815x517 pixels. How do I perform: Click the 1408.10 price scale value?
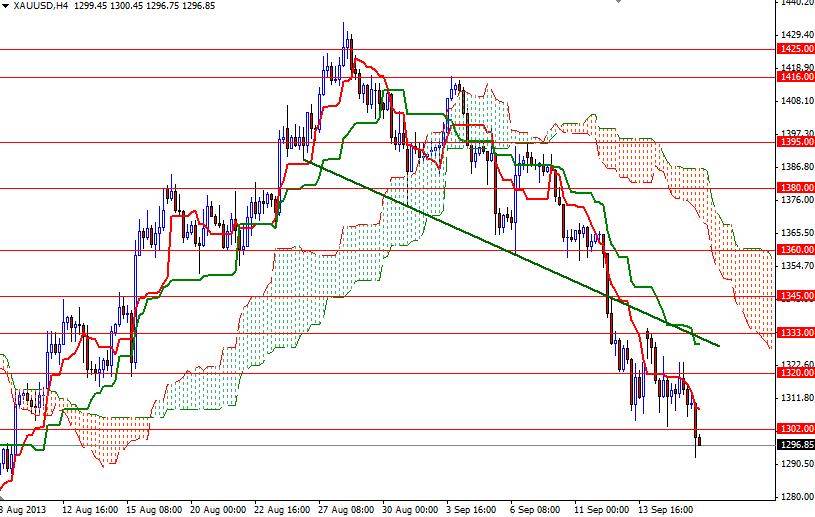click(797, 100)
